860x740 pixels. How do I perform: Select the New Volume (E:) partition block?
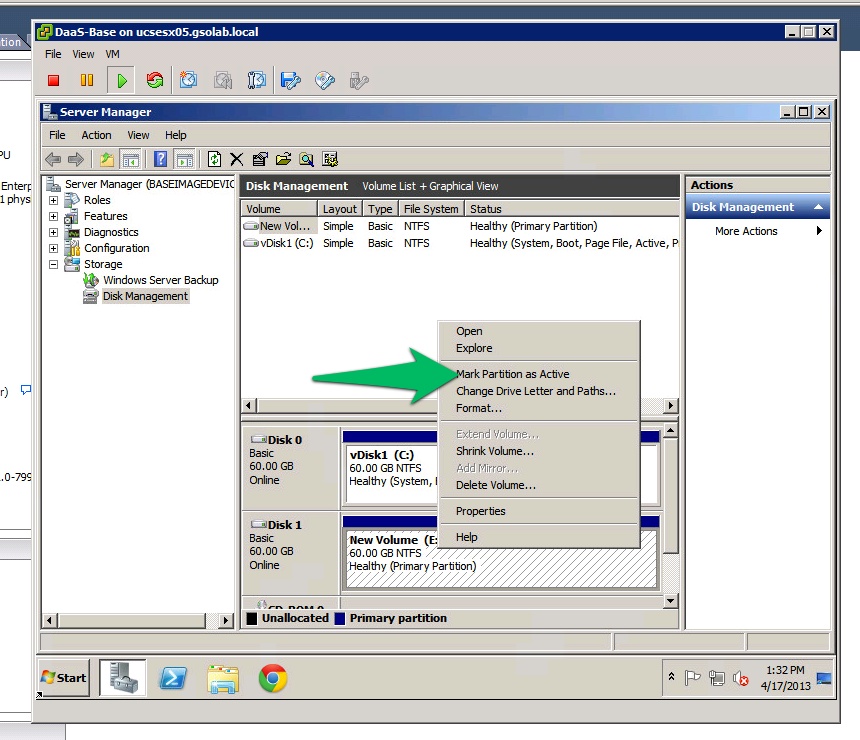coord(501,558)
